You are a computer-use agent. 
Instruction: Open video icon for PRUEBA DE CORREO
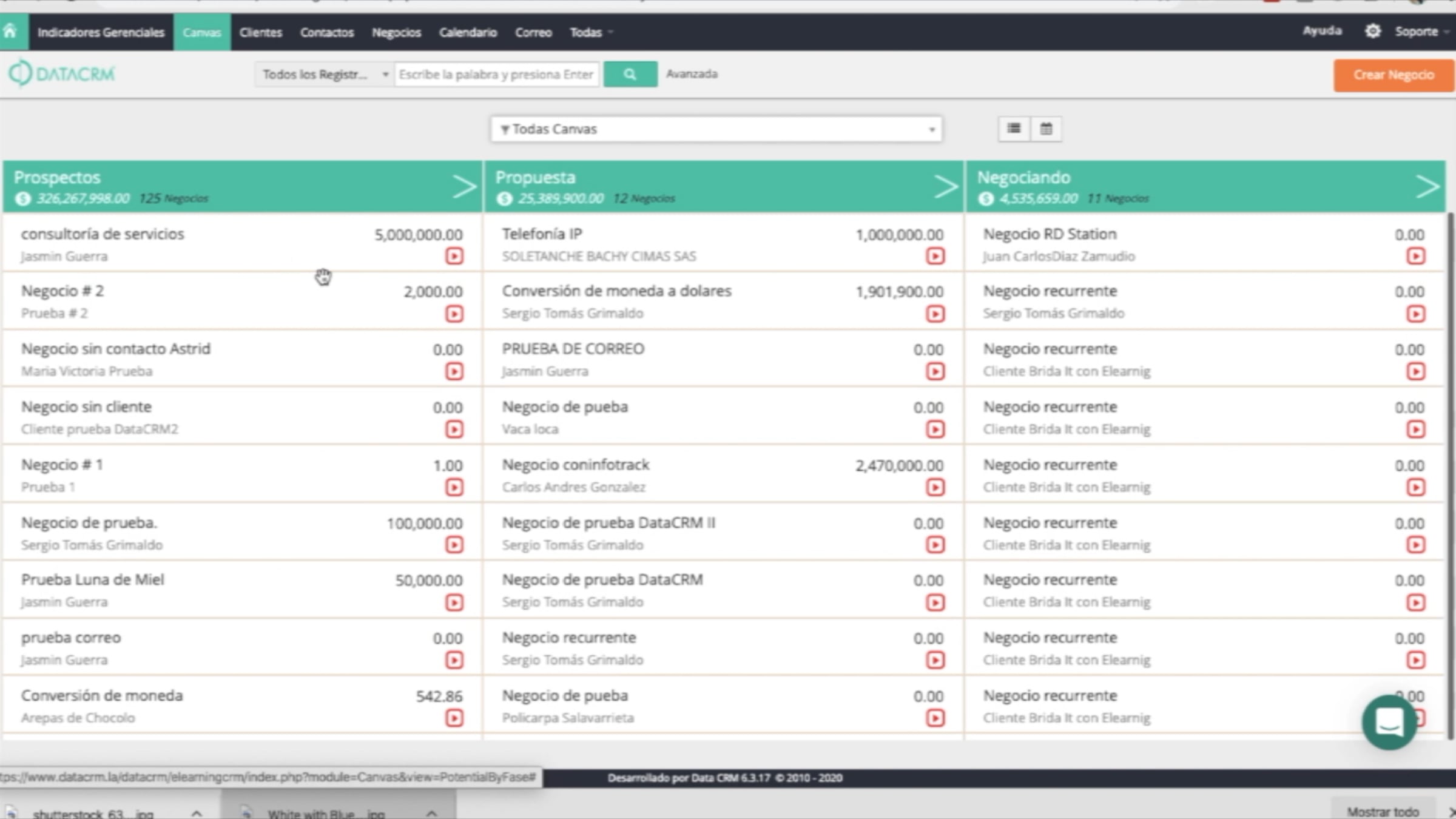[935, 371]
